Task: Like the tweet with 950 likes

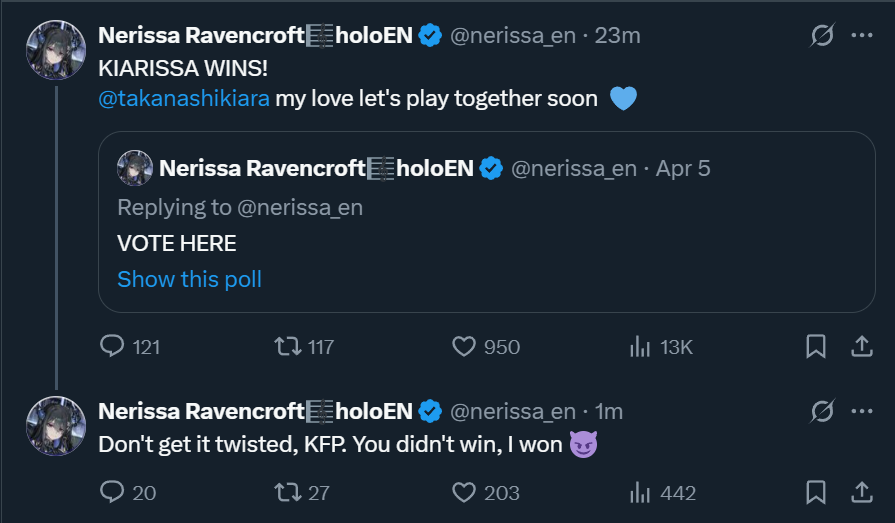Action: point(463,347)
